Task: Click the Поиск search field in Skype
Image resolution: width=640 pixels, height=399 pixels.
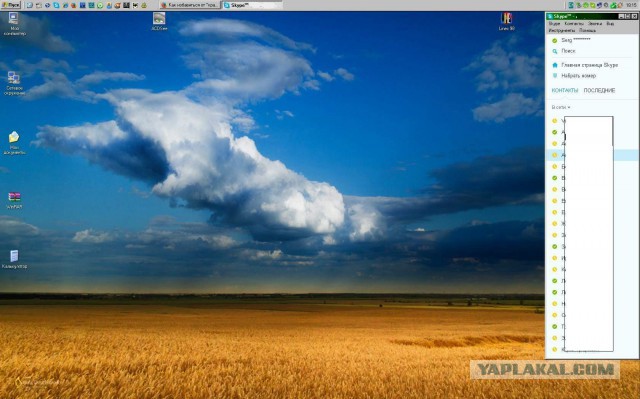Action: (x=591, y=51)
